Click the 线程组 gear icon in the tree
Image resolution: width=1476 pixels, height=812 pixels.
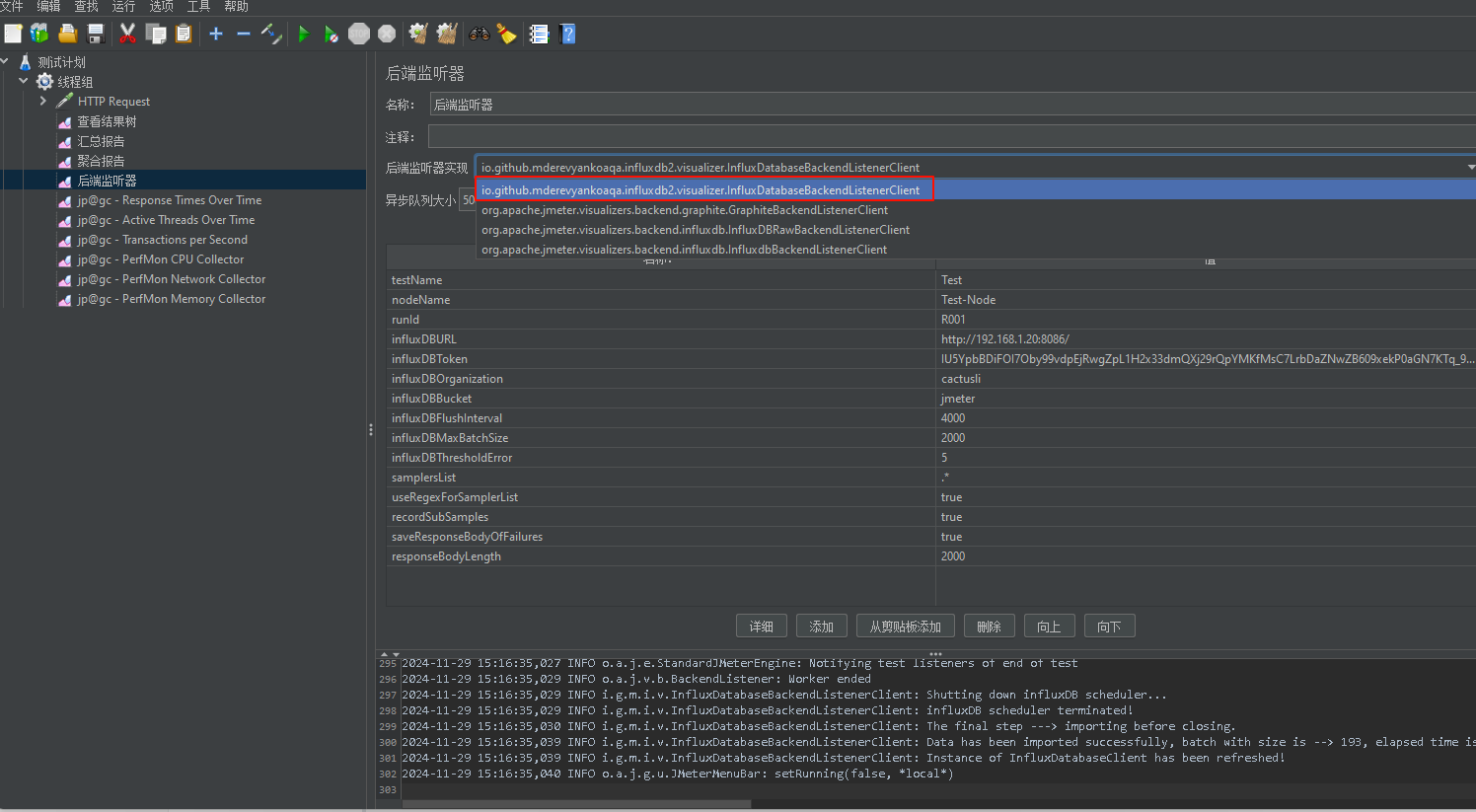[x=44, y=82]
